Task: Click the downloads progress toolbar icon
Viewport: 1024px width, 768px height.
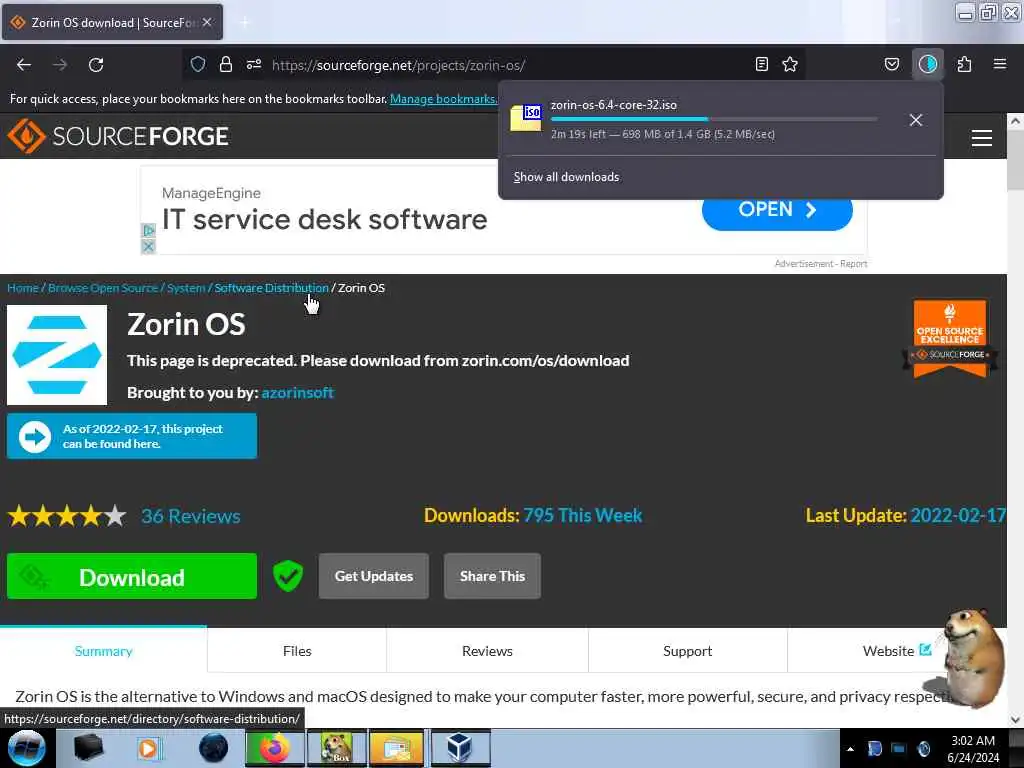Action: coord(928,64)
